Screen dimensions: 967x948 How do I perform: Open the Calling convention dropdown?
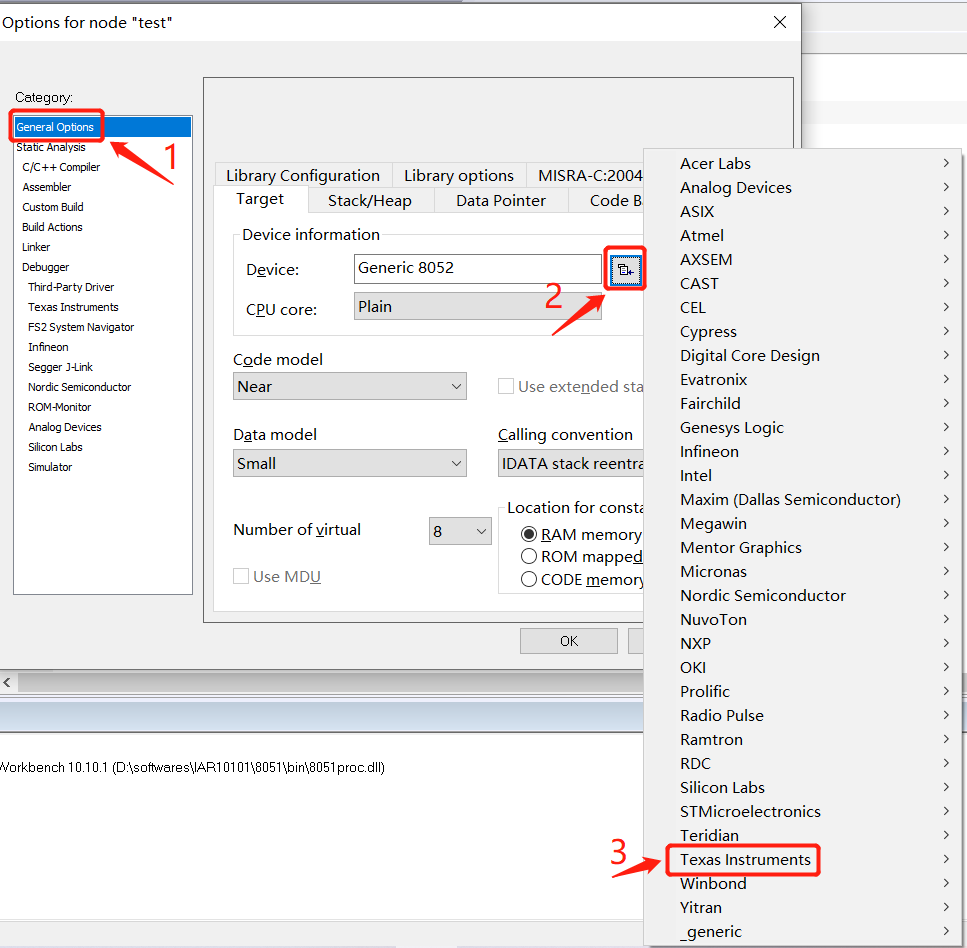571,463
